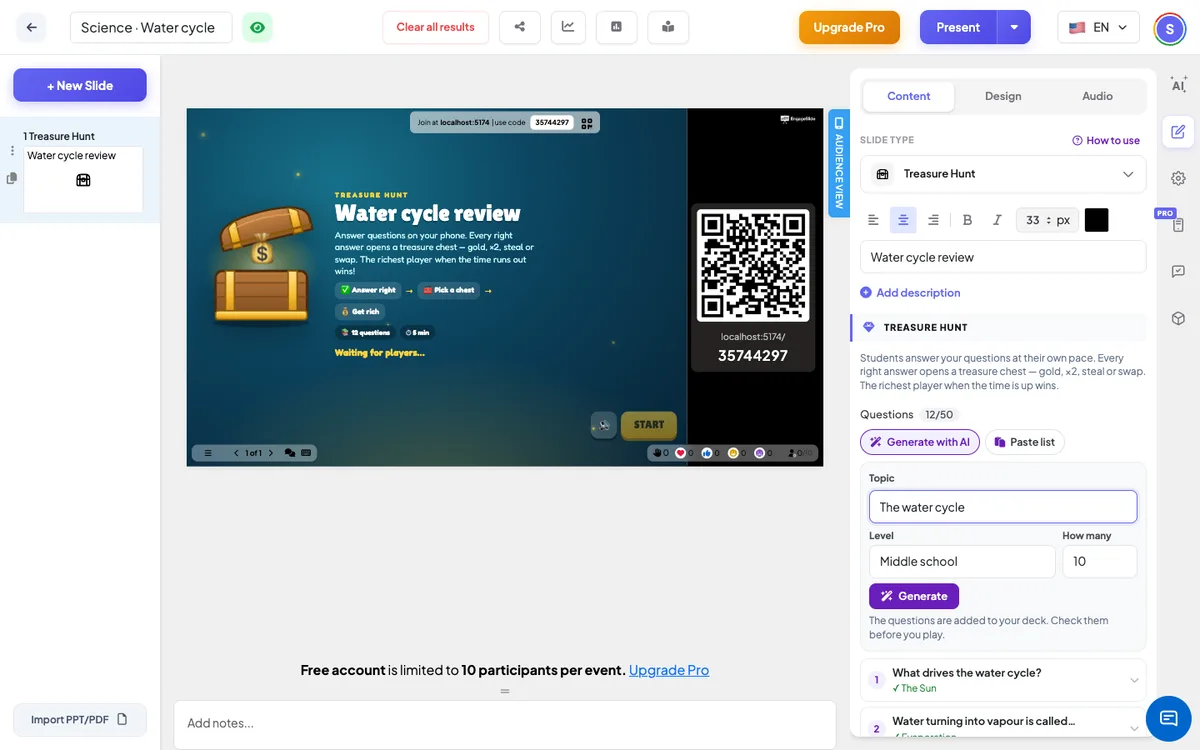Toggle bold formatting
Viewport: 1200px width, 750px height.
click(x=967, y=220)
